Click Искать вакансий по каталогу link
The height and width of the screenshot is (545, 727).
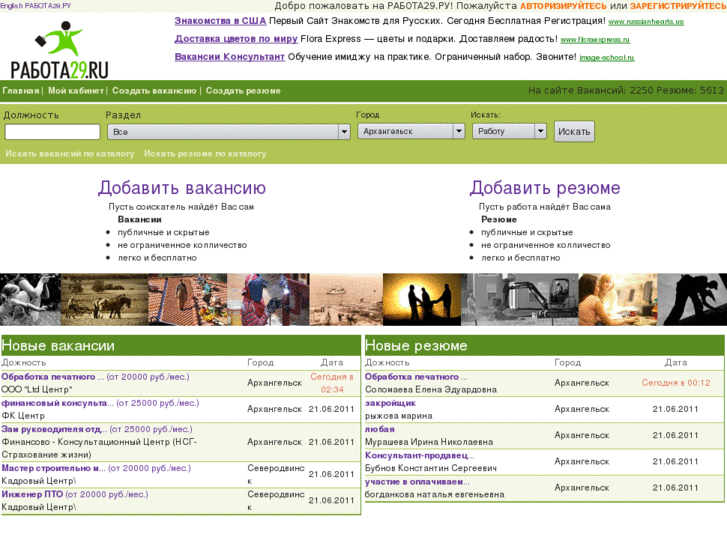click(70, 154)
